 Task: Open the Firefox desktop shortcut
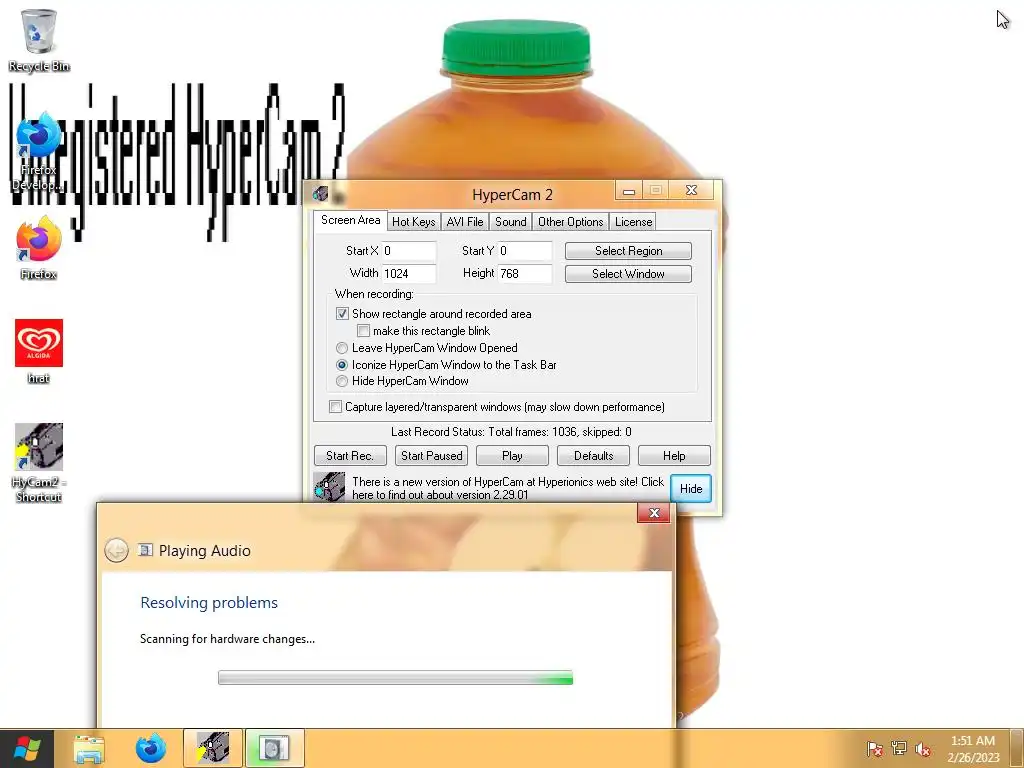tap(39, 248)
